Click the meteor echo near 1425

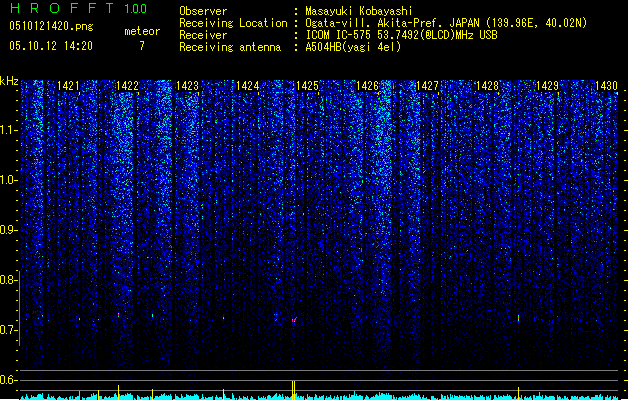tap(294, 320)
